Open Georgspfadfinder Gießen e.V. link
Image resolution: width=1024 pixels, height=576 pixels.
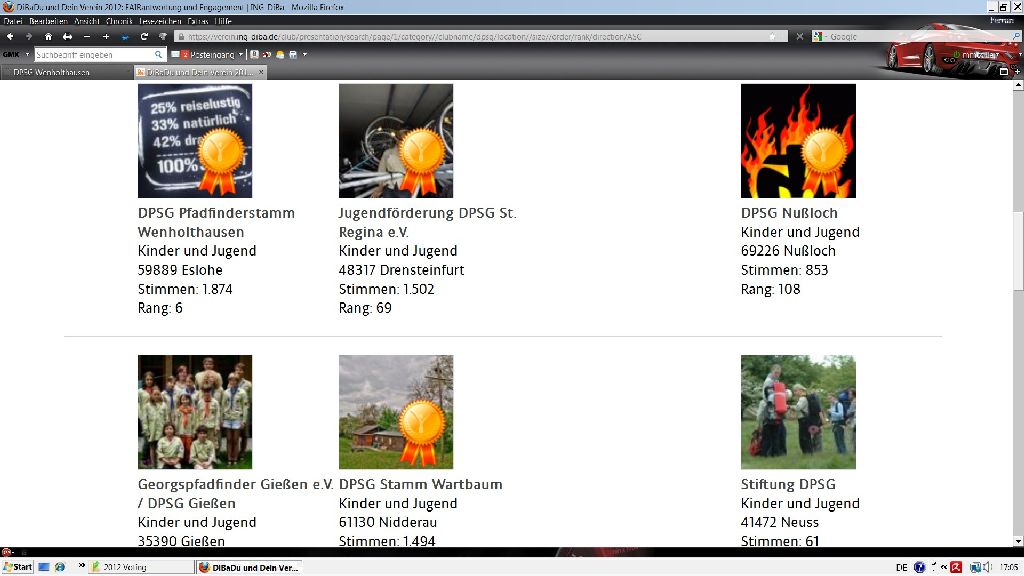(236, 494)
